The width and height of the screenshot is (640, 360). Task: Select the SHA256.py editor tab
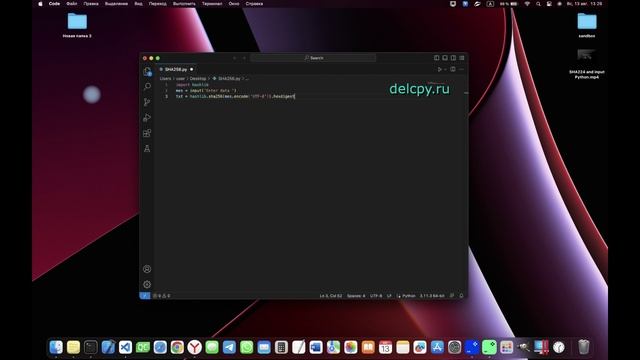(176, 69)
